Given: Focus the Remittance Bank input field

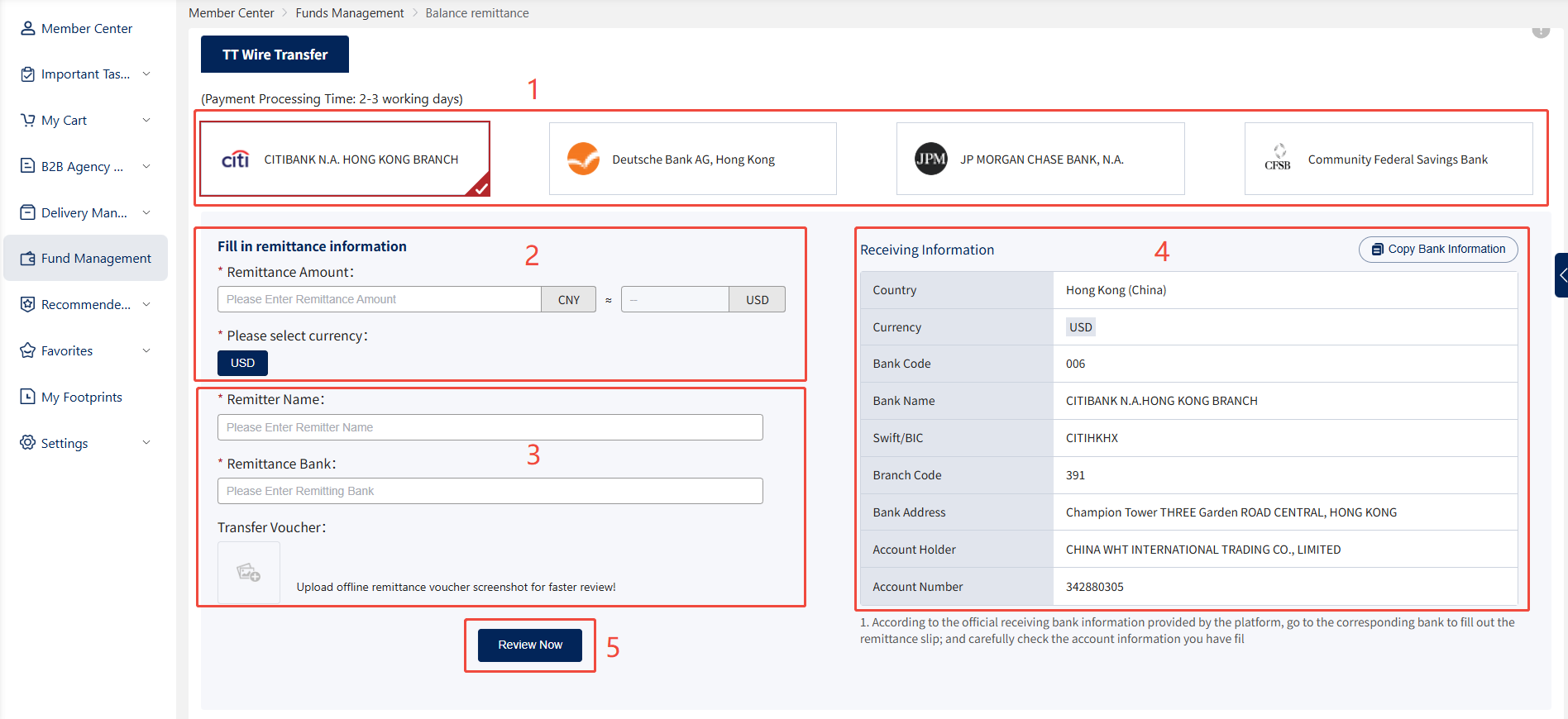Looking at the screenshot, I should click(x=490, y=491).
